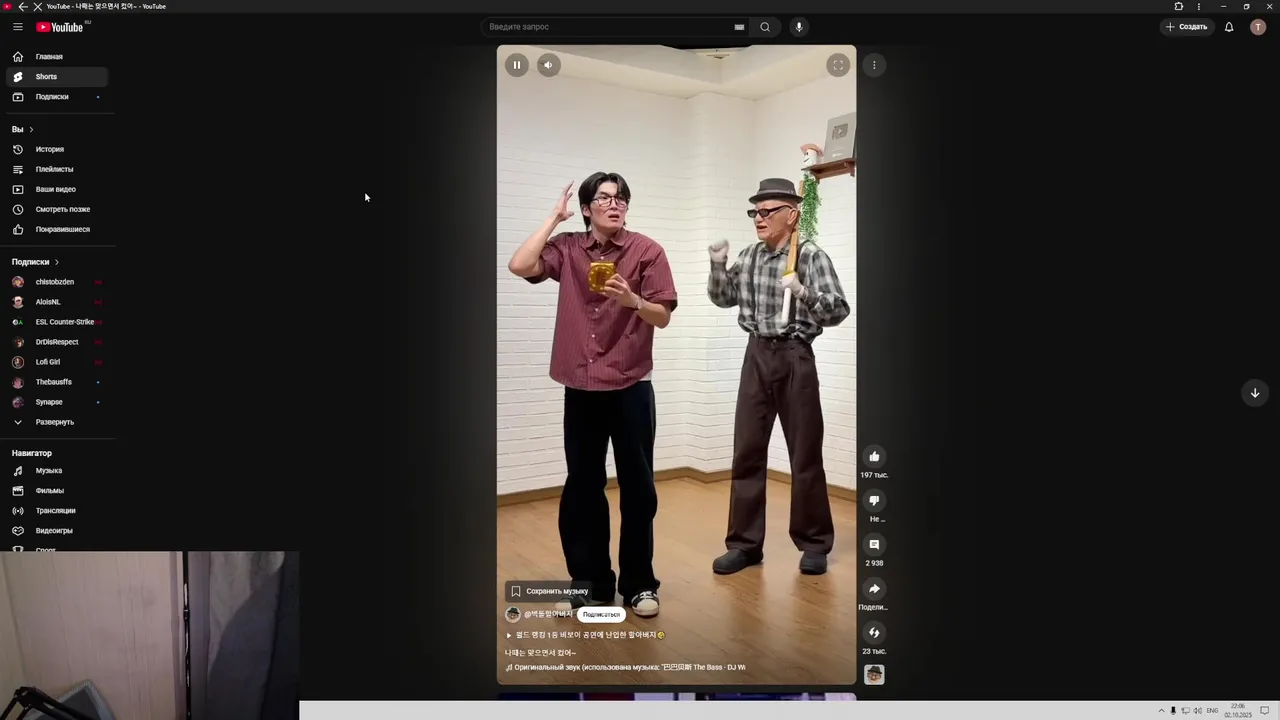
Task: Click Сохранить музыку button
Action: [x=549, y=591]
